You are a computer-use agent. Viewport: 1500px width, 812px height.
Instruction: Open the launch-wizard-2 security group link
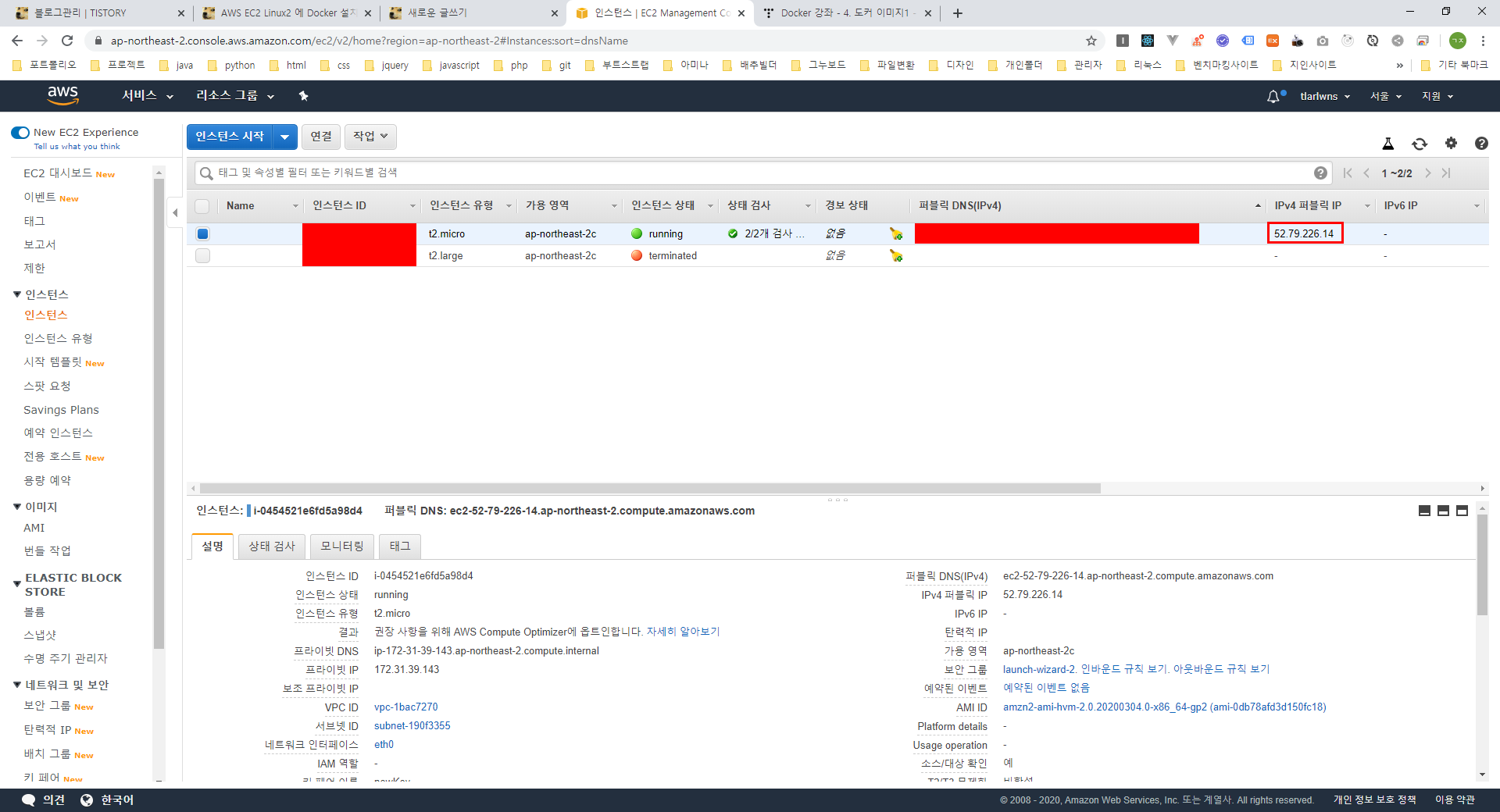[1038, 669]
